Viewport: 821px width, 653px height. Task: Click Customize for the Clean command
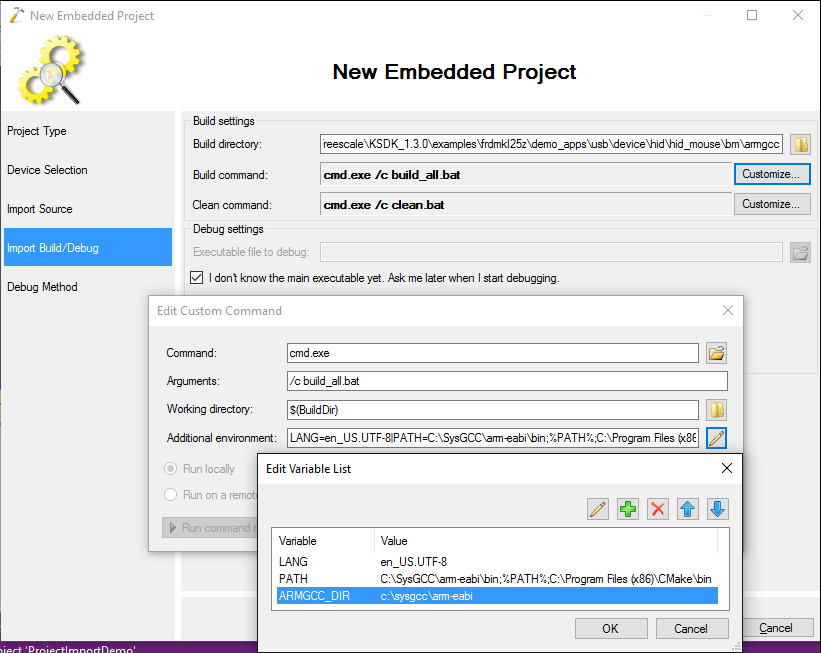(772, 204)
